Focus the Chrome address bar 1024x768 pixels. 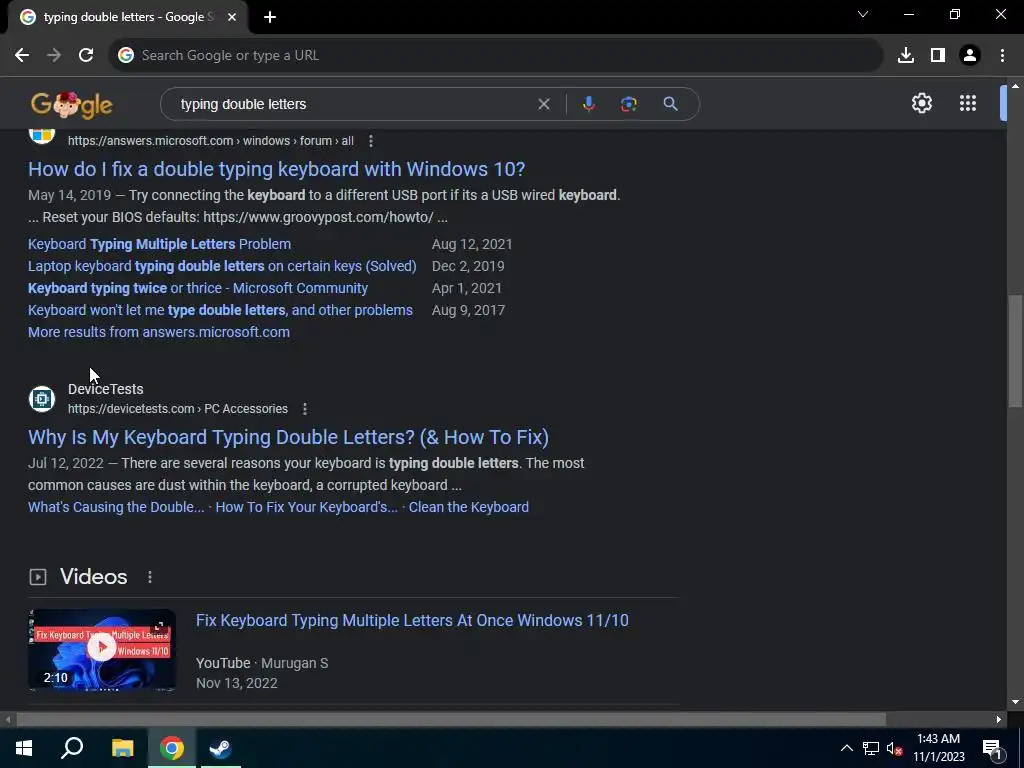496,56
